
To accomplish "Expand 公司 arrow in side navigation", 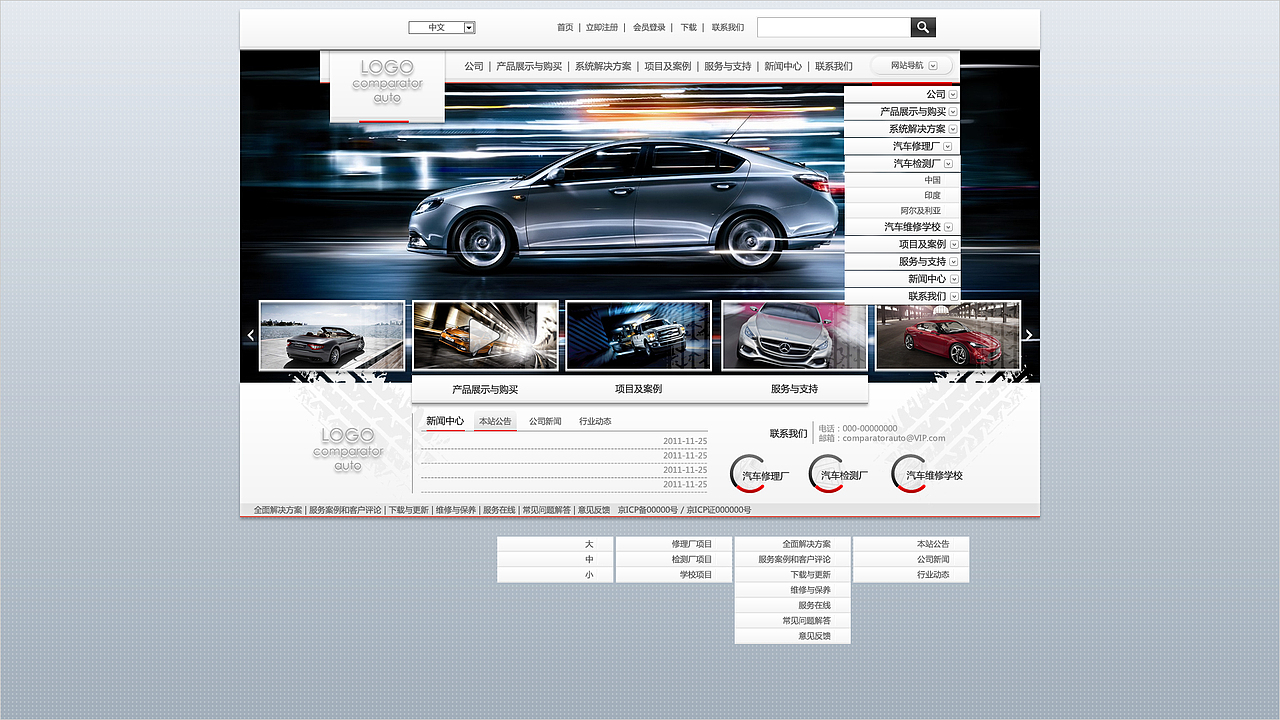I will (953, 95).
